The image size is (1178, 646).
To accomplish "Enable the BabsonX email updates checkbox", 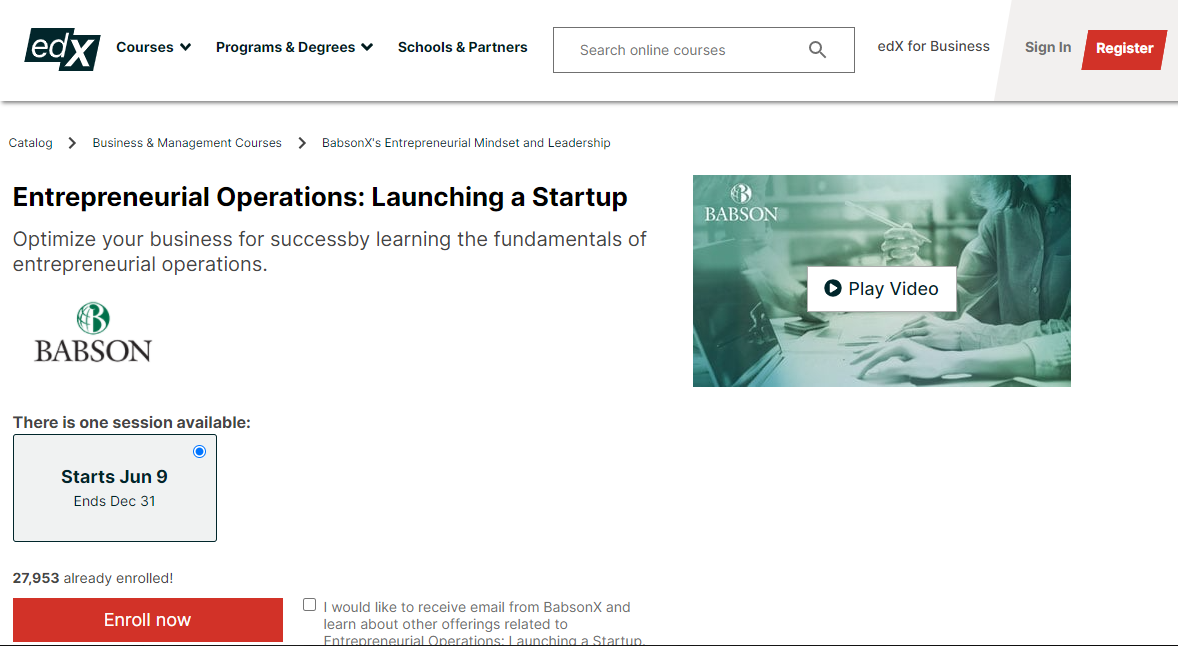I will tap(310, 603).
